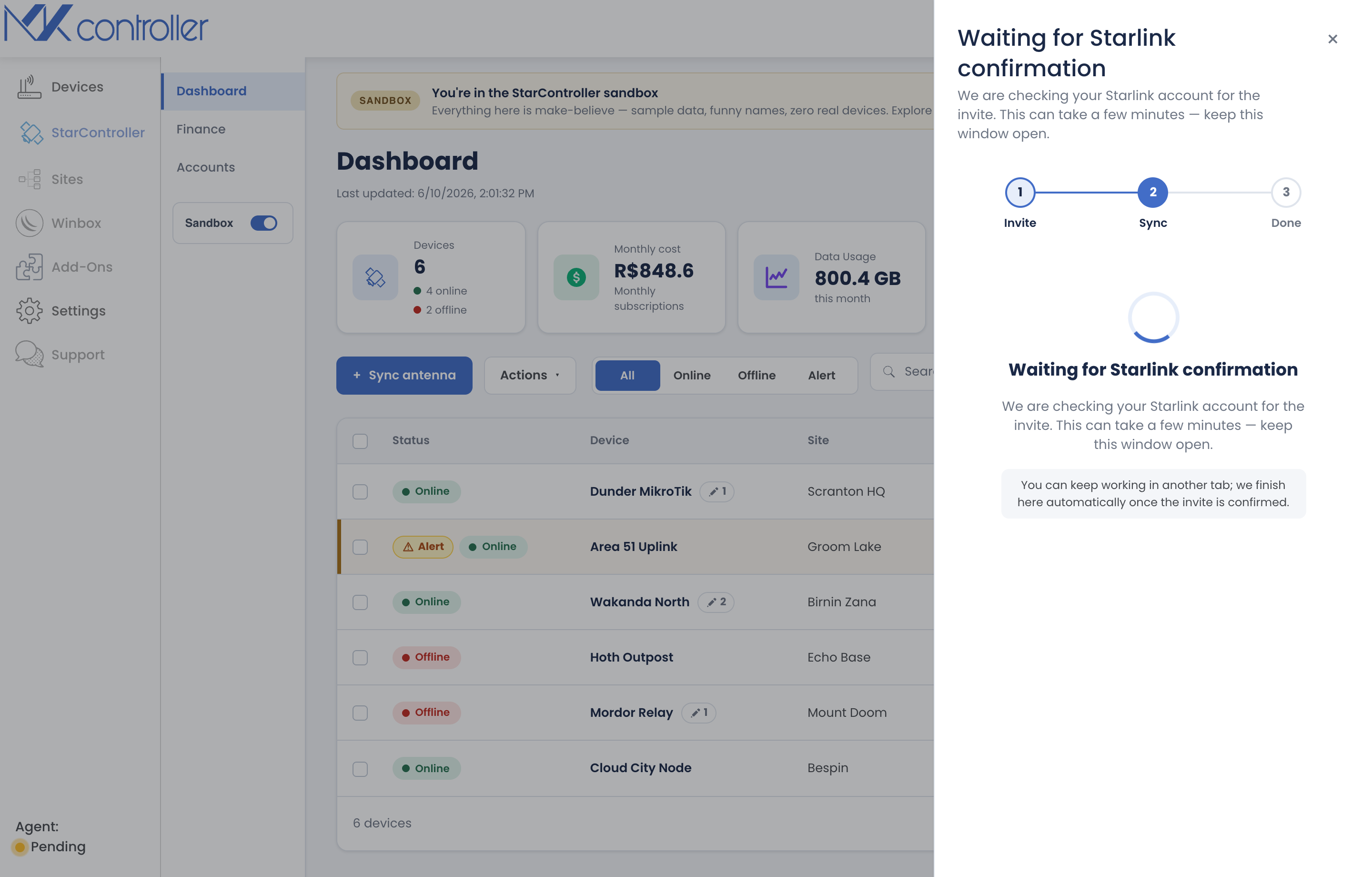
Task: Filter devices by All
Action: [x=627, y=375]
